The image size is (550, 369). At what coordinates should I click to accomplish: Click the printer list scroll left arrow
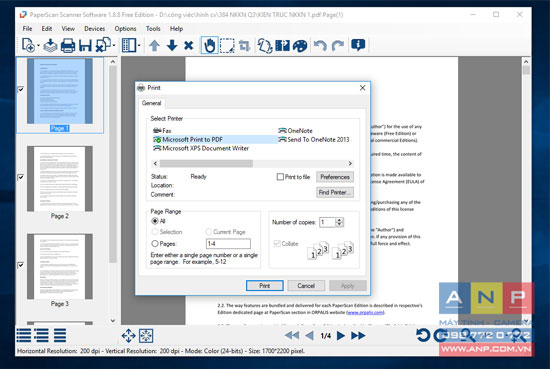point(155,163)
